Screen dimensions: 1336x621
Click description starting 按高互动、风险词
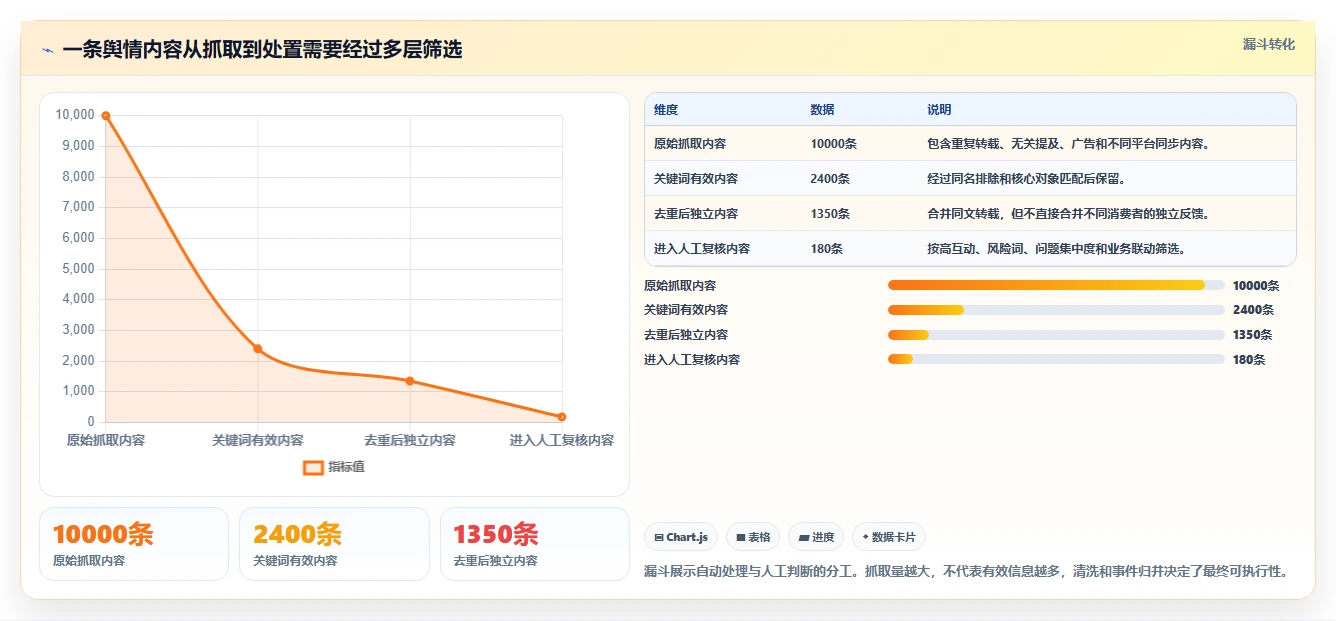click(1057, 249)
